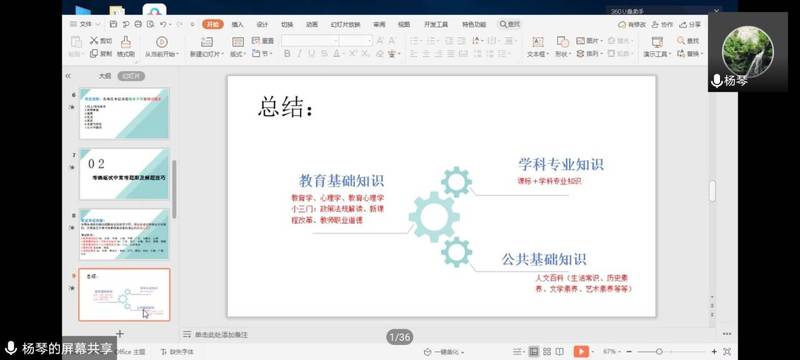Click the add slide plus button below thumbnails

pos(120,333)
